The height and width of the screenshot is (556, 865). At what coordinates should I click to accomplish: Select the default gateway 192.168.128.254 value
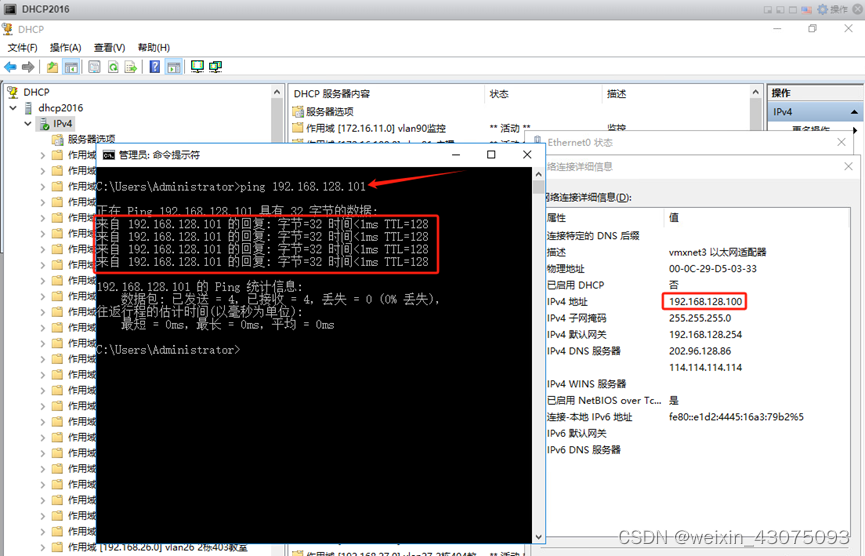705,334
